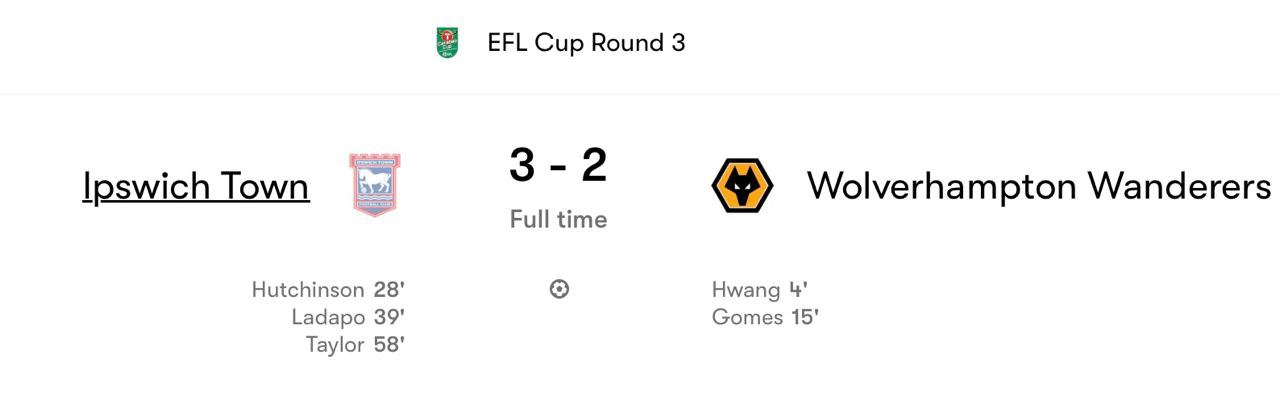Viewport: 1280px width, 397px height.
Task: Click the 28' minute next to Hutchinson
Action: pyautogui.click(x=389, y=290)
